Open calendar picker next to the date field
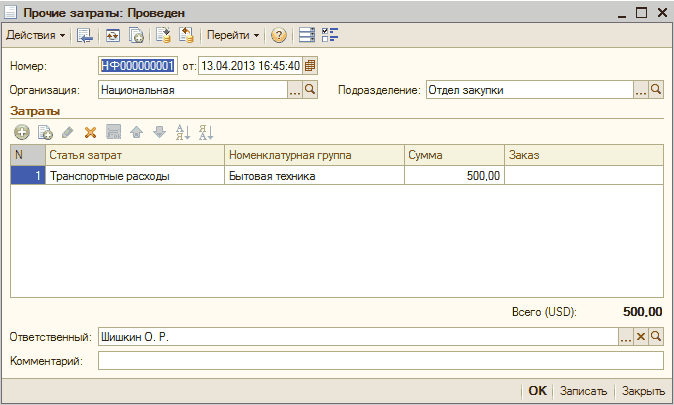This screenshot has width=674, height=405. coord(310,66)
